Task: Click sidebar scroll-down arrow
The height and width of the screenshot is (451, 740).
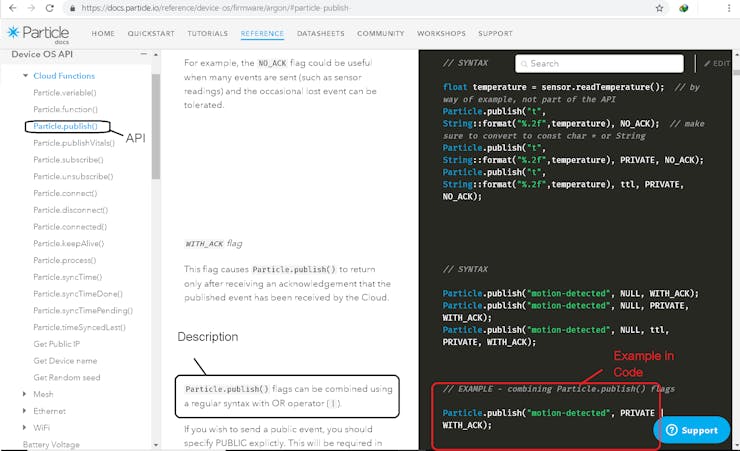Action: [156, 444]
